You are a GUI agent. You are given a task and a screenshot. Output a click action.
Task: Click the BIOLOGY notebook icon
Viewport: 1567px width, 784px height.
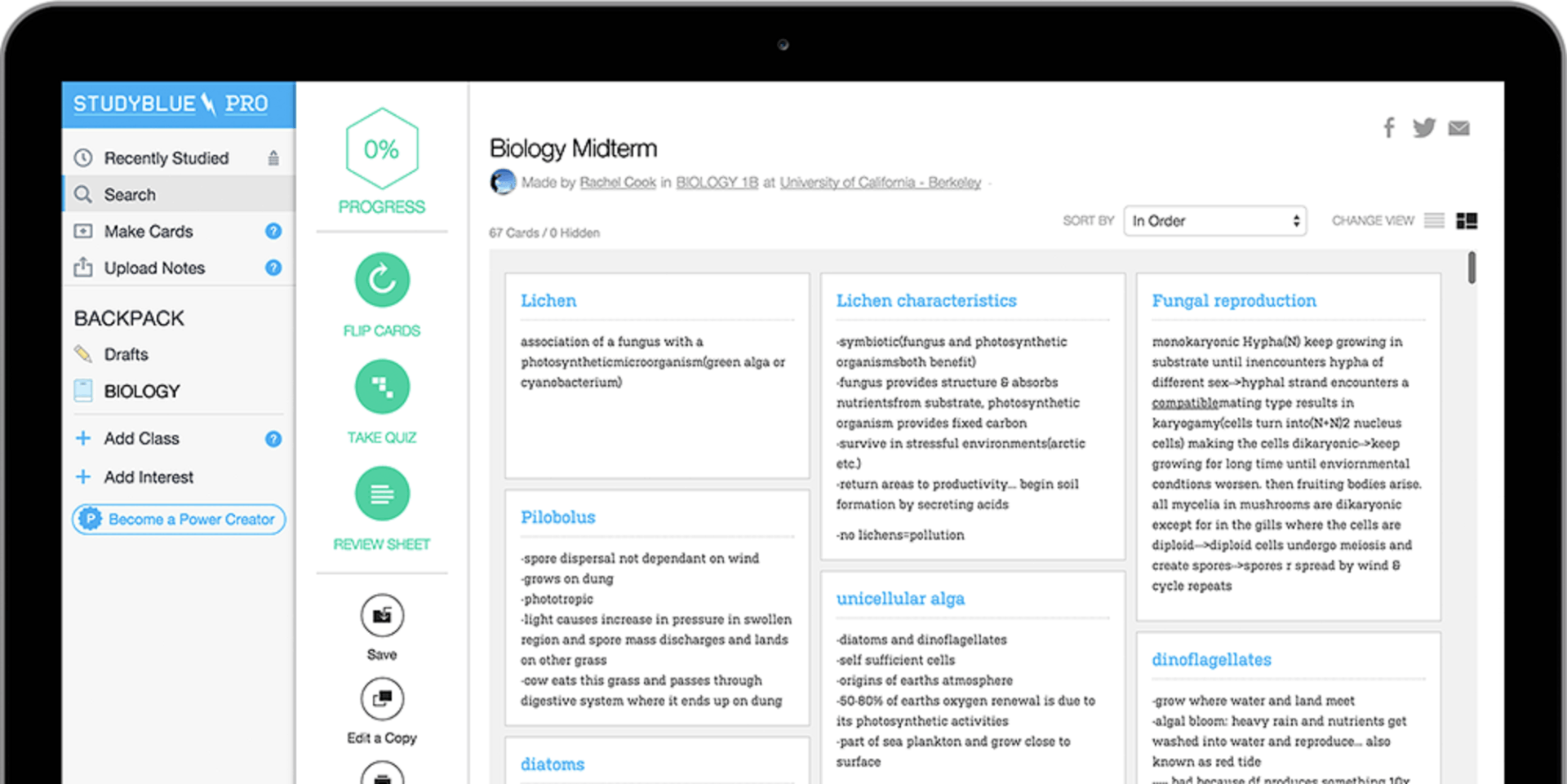point(83,391)
